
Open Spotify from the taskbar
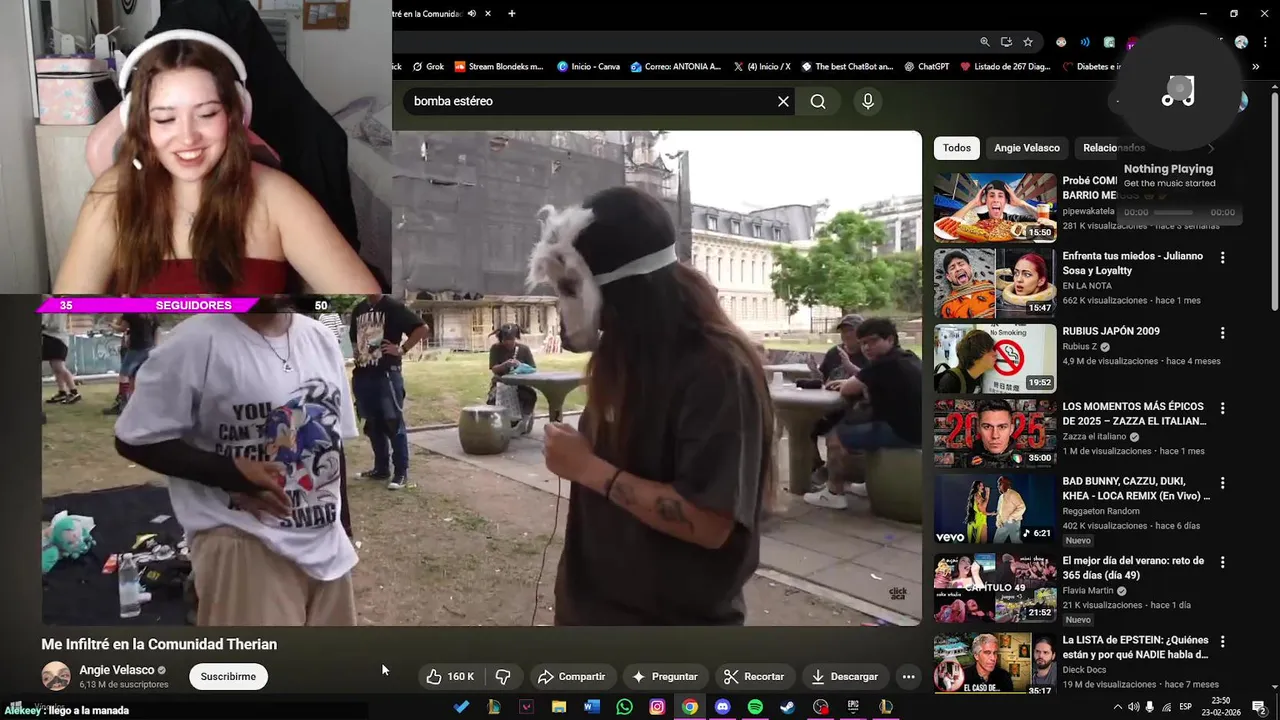pos(755,707)
